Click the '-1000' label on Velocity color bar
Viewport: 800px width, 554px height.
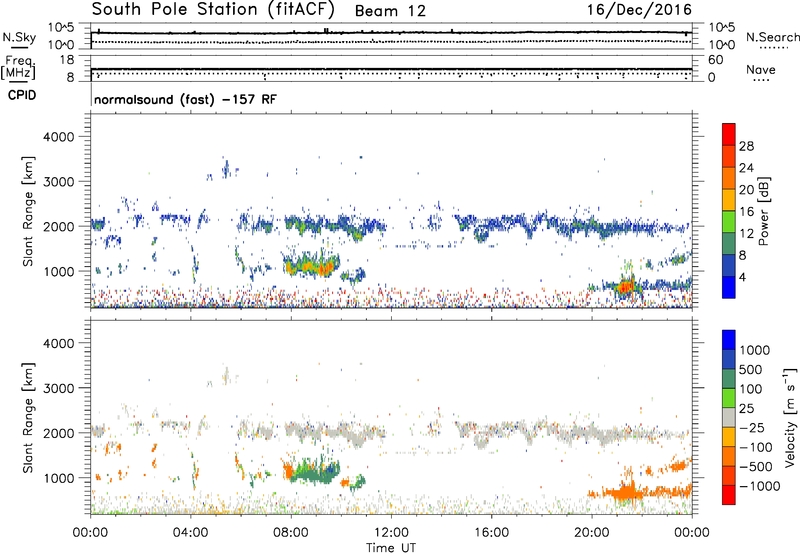(x=759, y=486)
